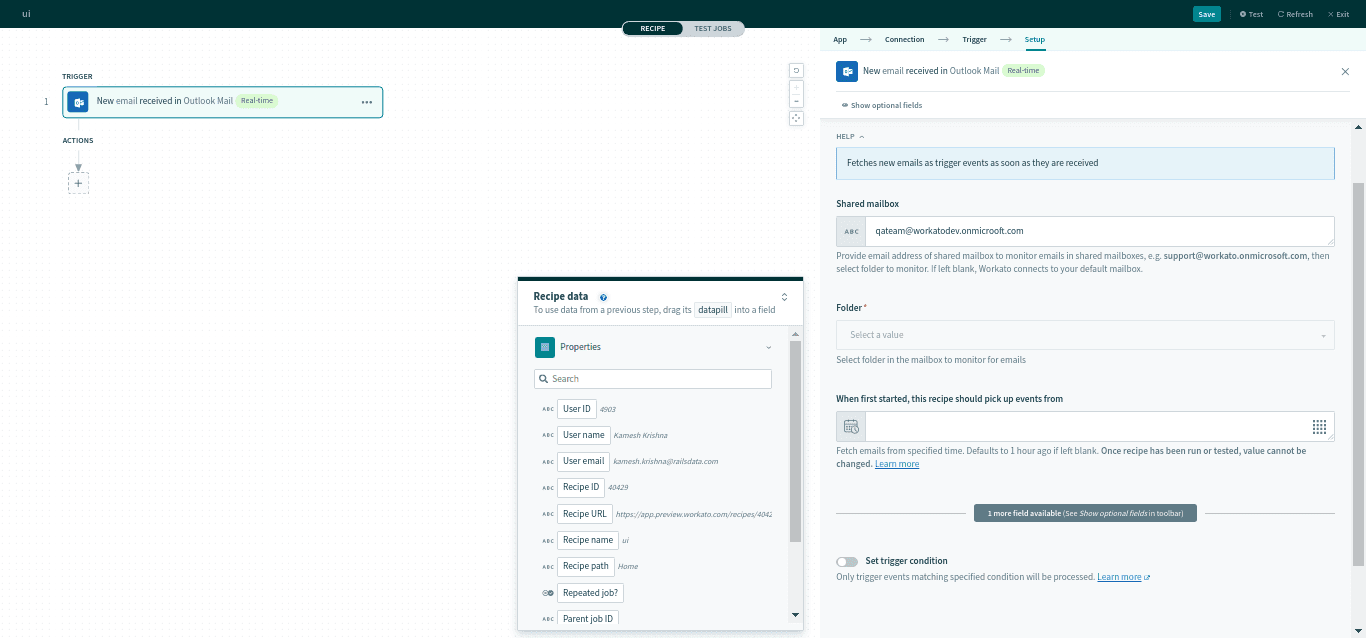Enable the Set trigger condition toggle

pos(847,561)
